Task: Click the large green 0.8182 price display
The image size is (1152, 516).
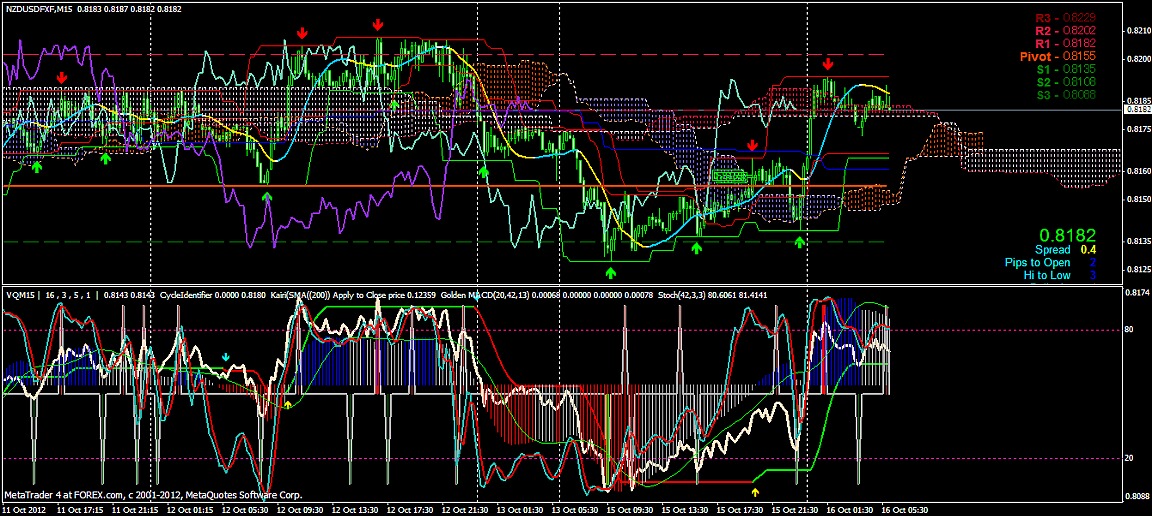Action: pyautogui.click(x=1070, y=235)
